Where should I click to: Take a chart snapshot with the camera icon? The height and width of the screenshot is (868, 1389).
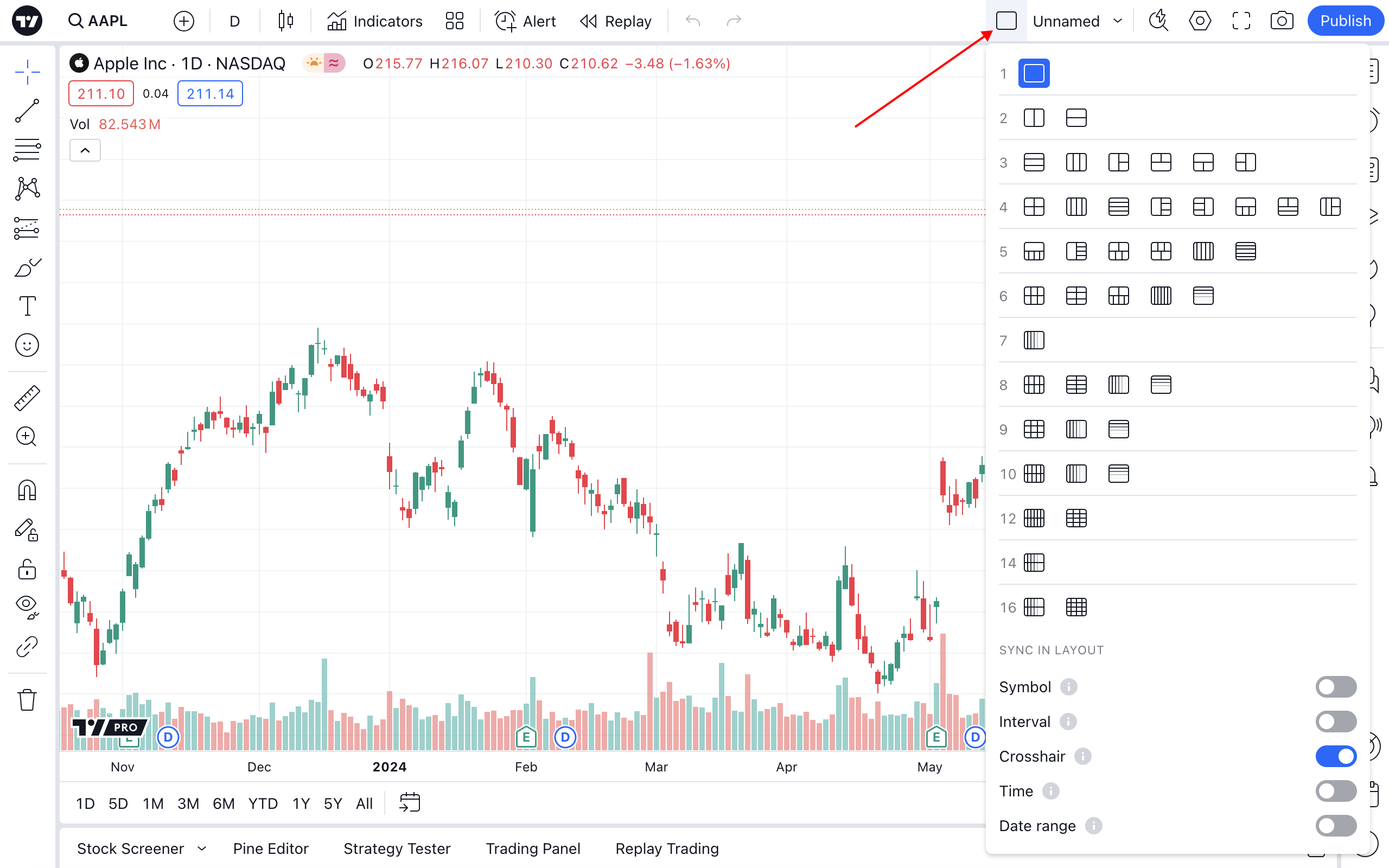[x=1282, y=21]
